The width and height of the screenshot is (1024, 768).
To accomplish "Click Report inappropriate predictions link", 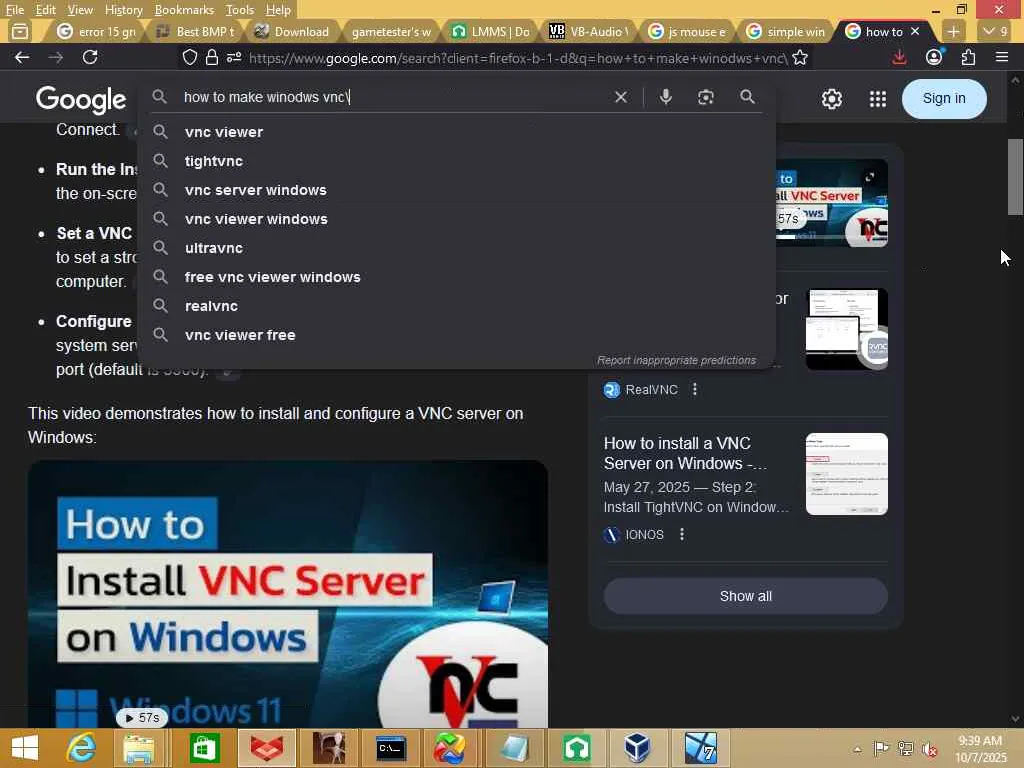I will (676, 360).
